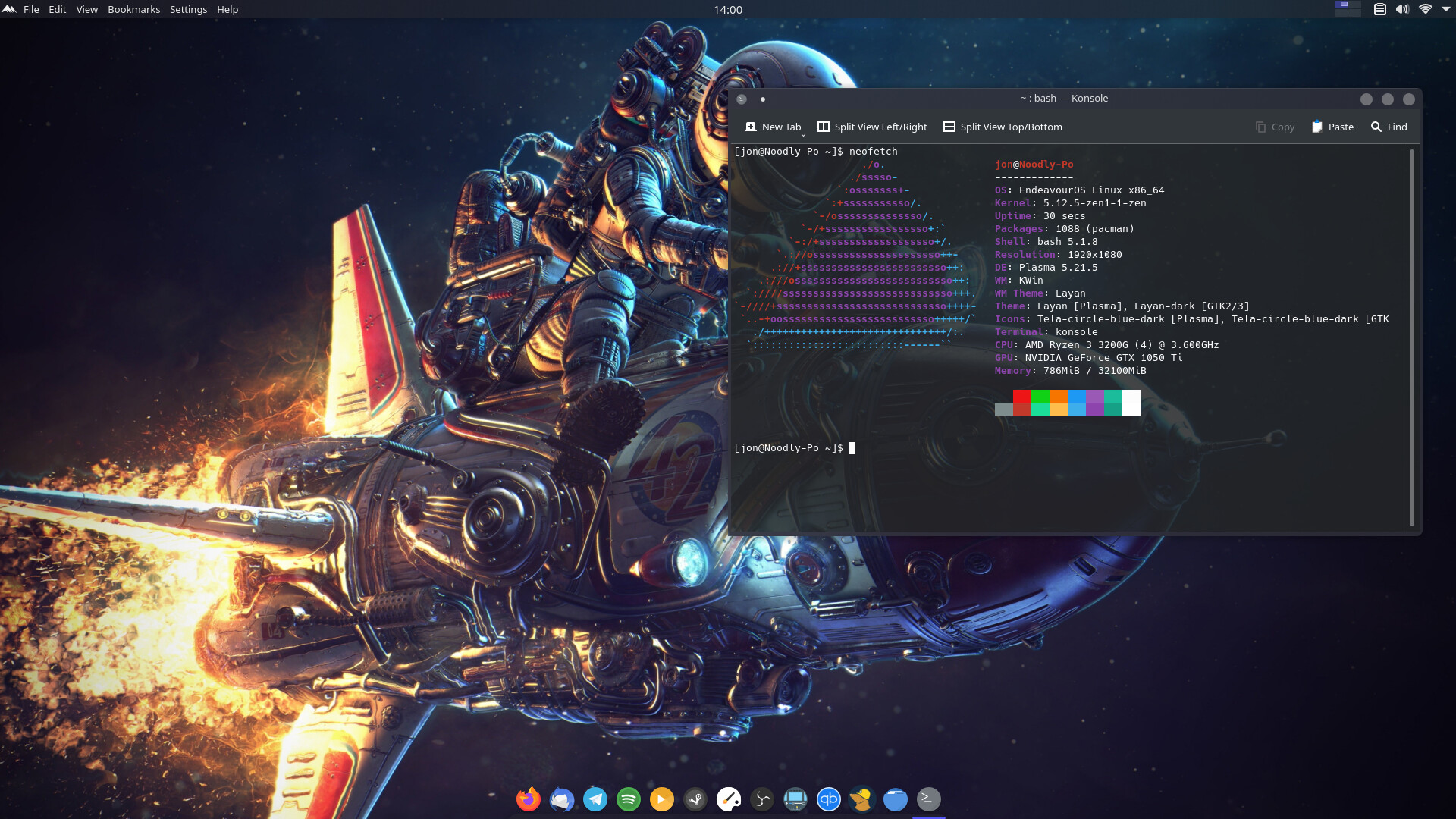
Task: Open the View menu
Action: 87,9
